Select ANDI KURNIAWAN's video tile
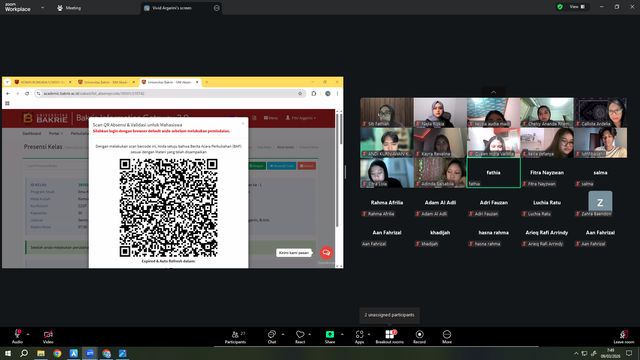Viewport: 640px width, 360px height. [387, 142]
